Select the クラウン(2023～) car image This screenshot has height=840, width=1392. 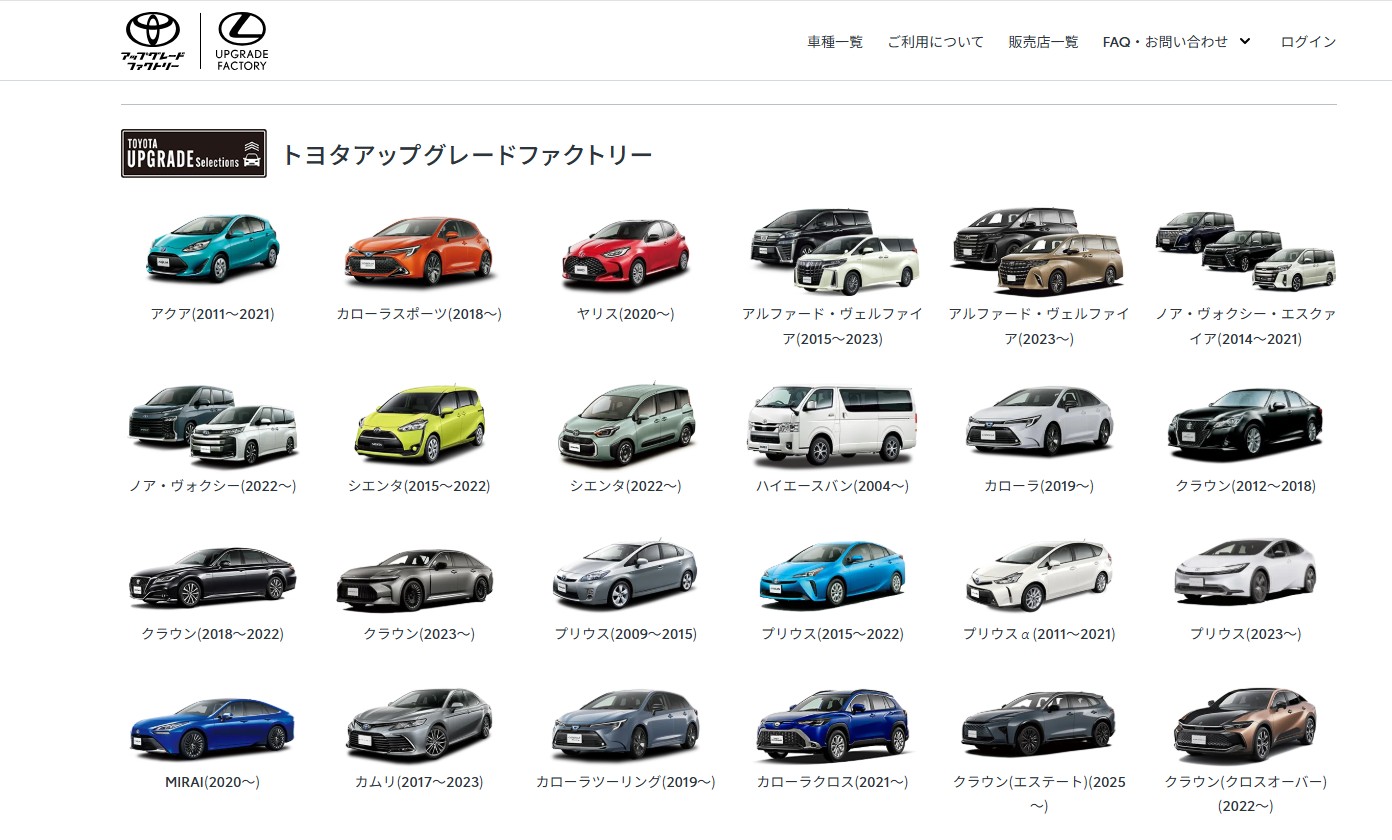415,580
